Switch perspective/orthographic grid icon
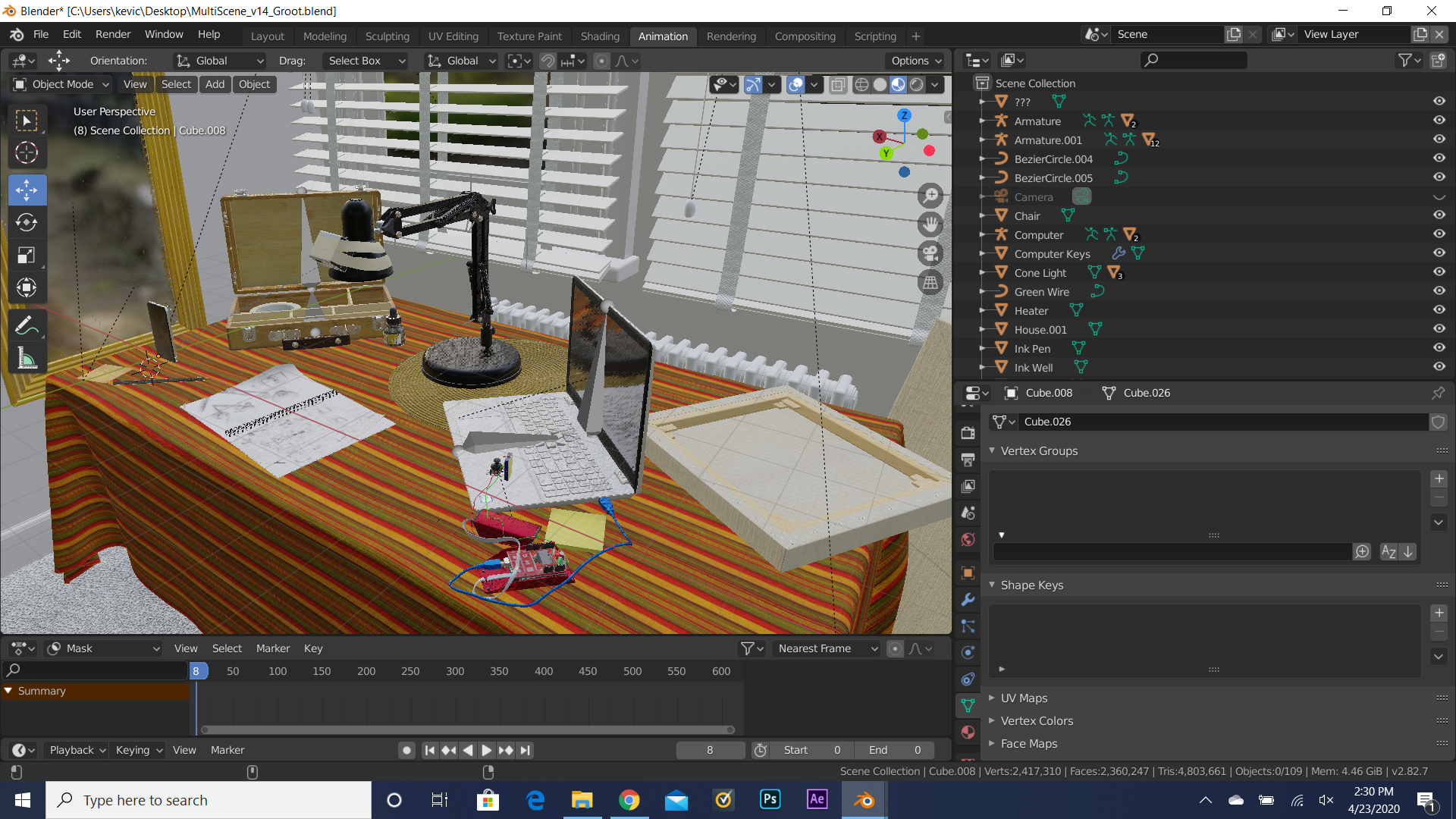1456x819 pixels. click(x=930, y=283)
